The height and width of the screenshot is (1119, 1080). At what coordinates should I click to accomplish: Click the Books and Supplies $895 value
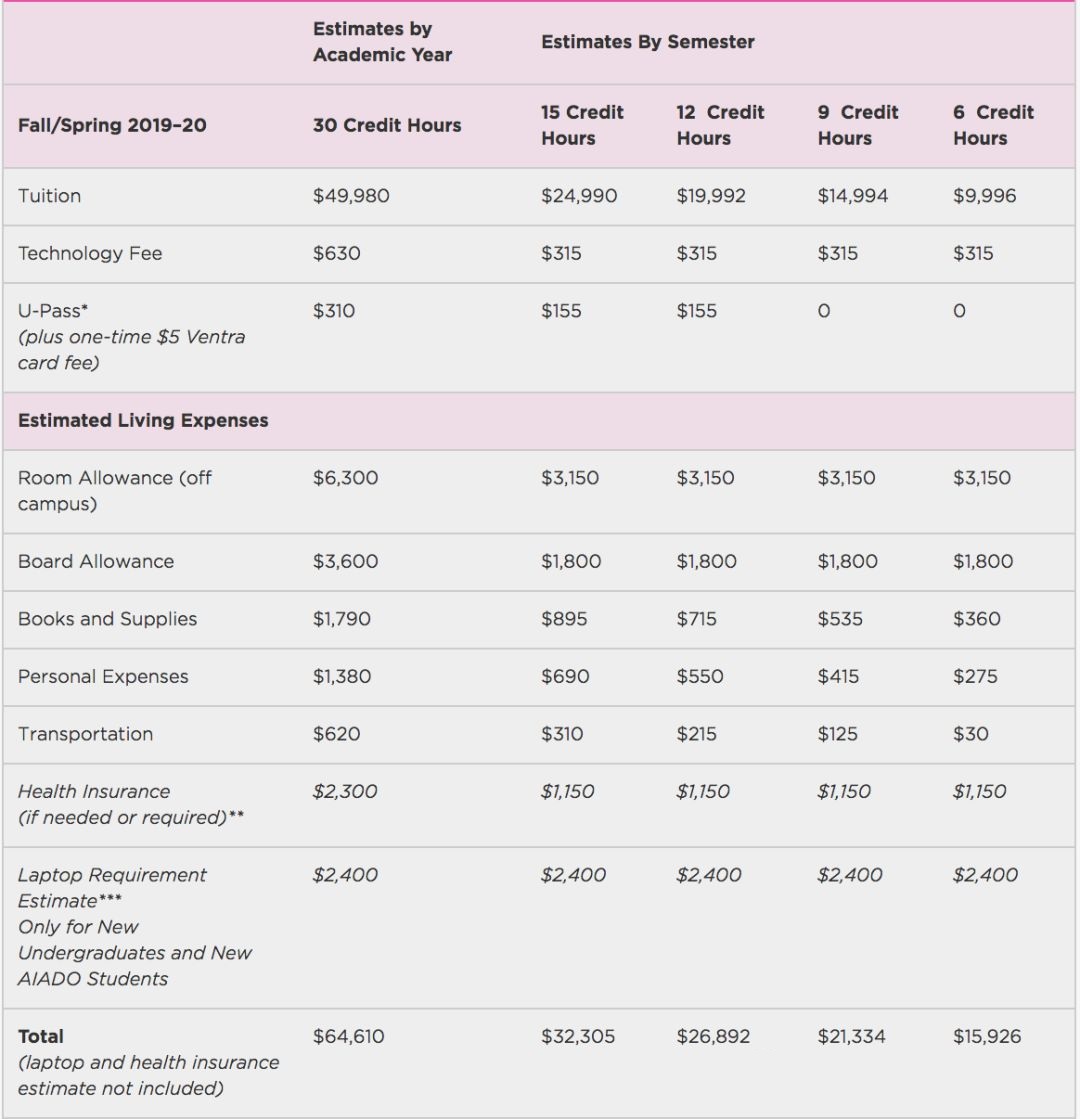[x=564, y=619]
